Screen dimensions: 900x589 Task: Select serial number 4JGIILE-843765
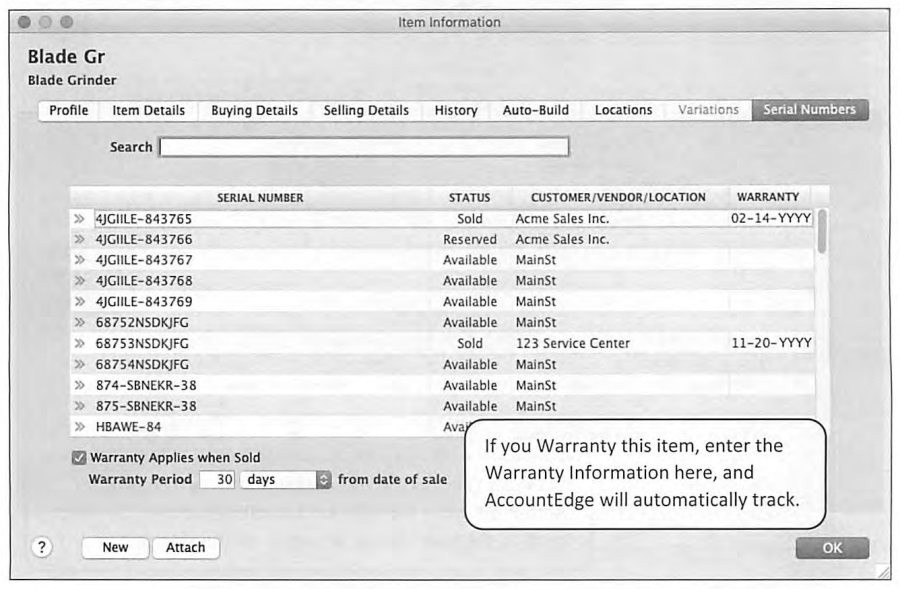click(x=143, y=219)
